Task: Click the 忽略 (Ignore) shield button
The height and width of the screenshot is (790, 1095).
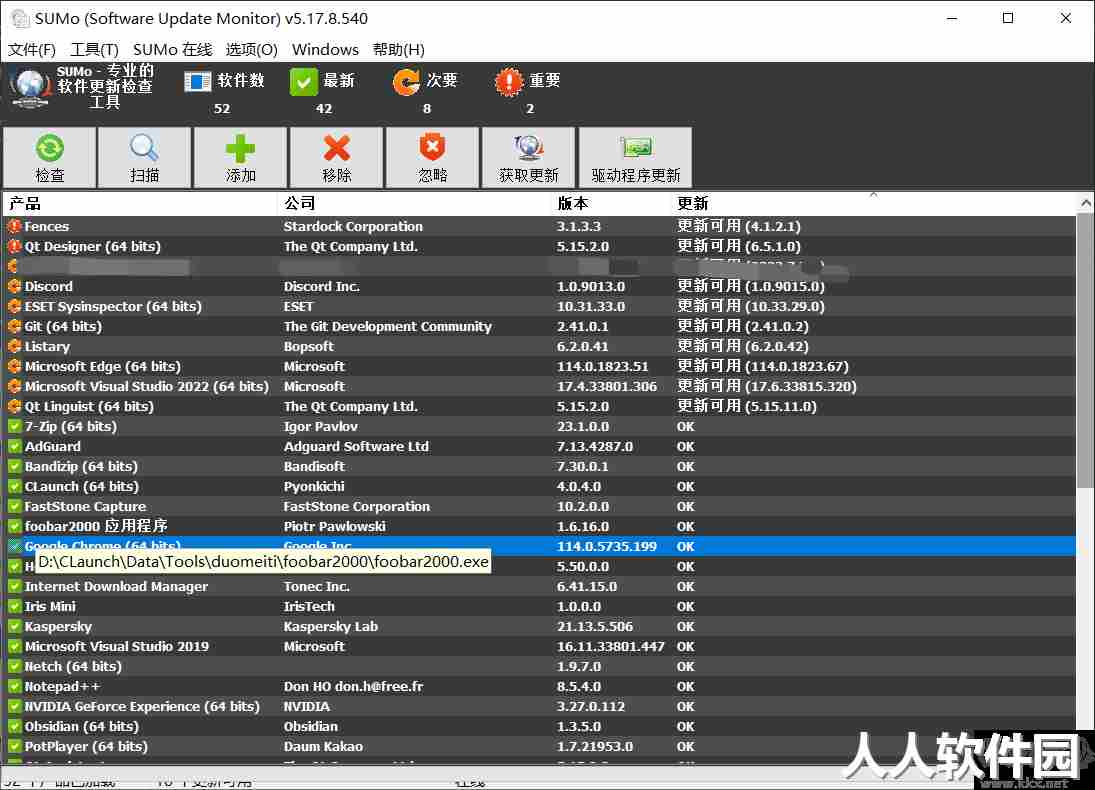Action: click(432, 158)
